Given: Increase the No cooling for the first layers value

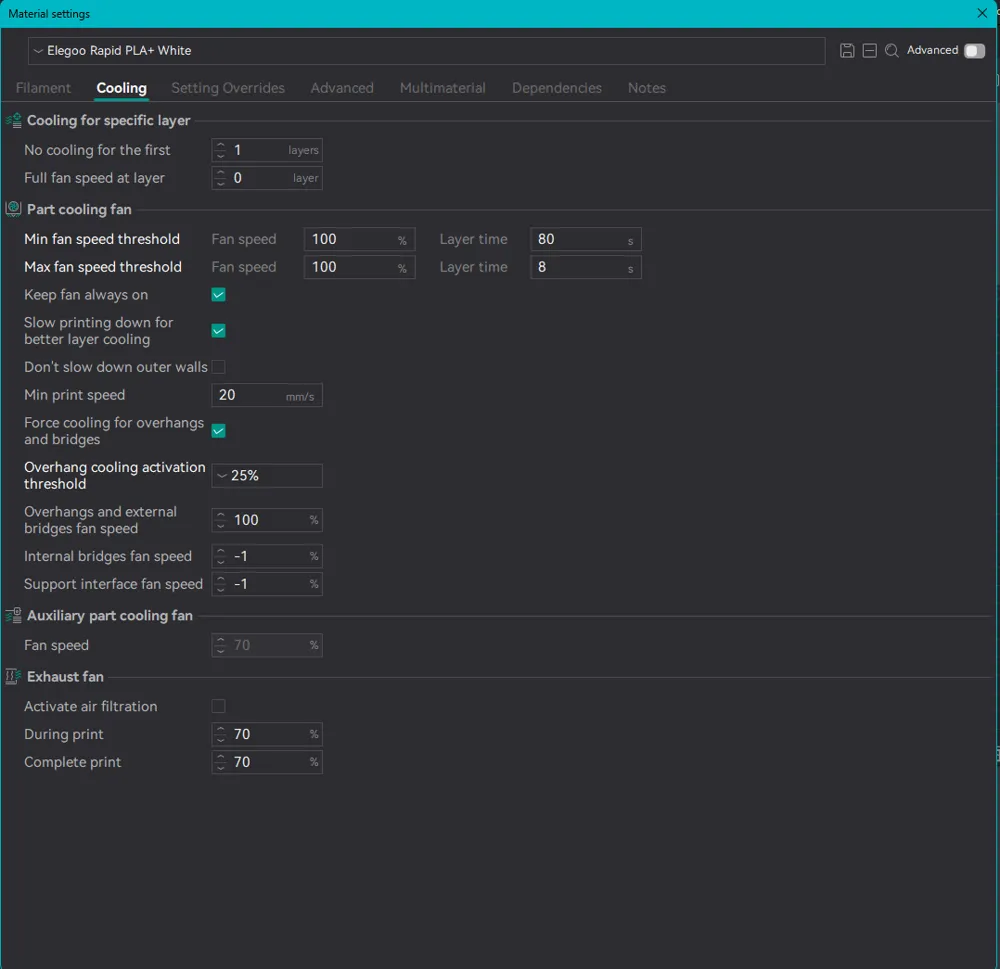Looking at the screenshot, I should tap(221, 145).
